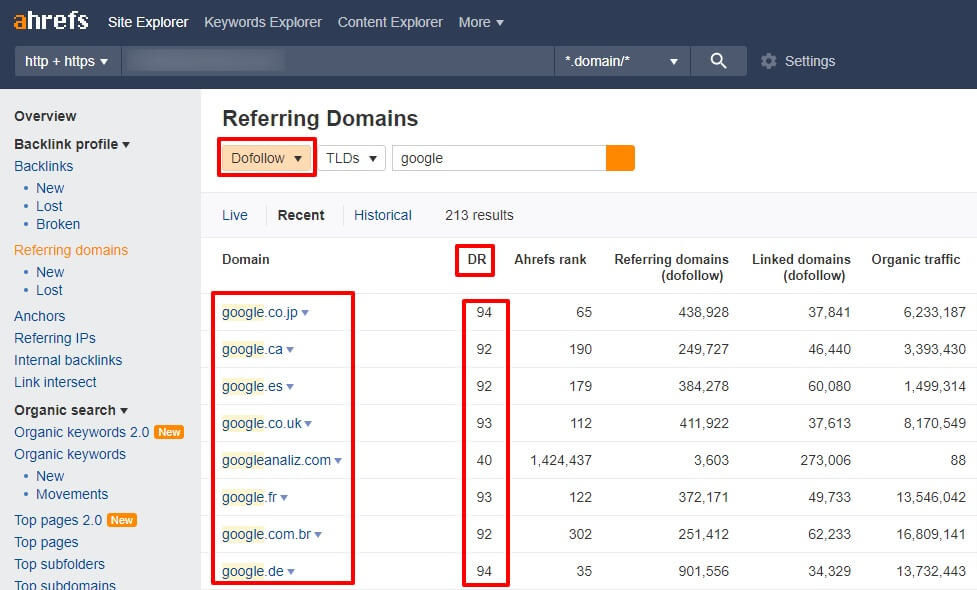
Task: Click the magnifier search button
Action: (718, 61)
